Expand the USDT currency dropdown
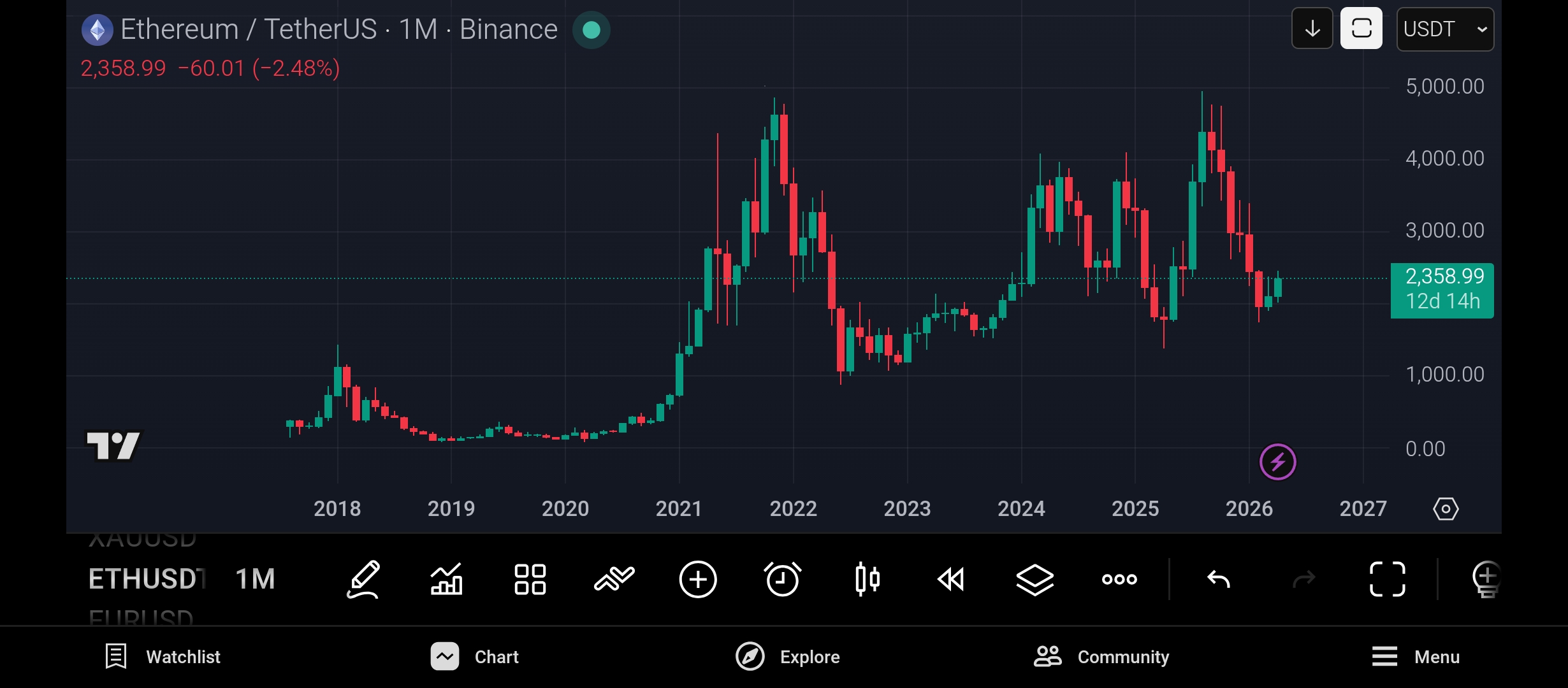The image size is (1568, 688). pos(1445,29)
